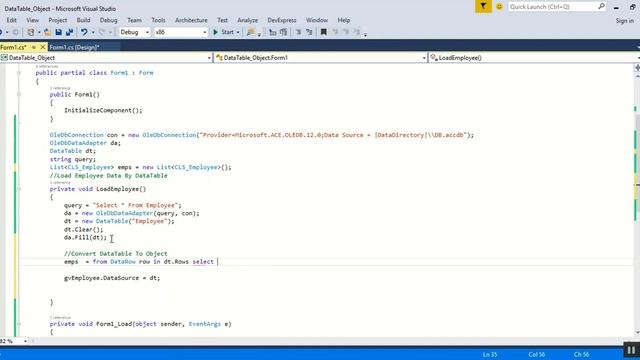This screenshot has height=360, width=640.
Task: Open the Debug configuration dropdown
Action: (135, 32)
